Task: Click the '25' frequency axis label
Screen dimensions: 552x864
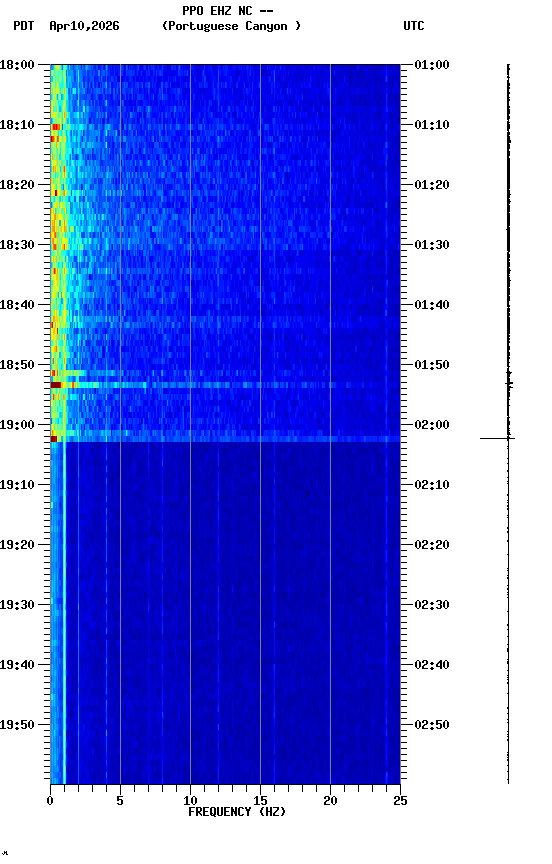Action: [x=400, y=801]
